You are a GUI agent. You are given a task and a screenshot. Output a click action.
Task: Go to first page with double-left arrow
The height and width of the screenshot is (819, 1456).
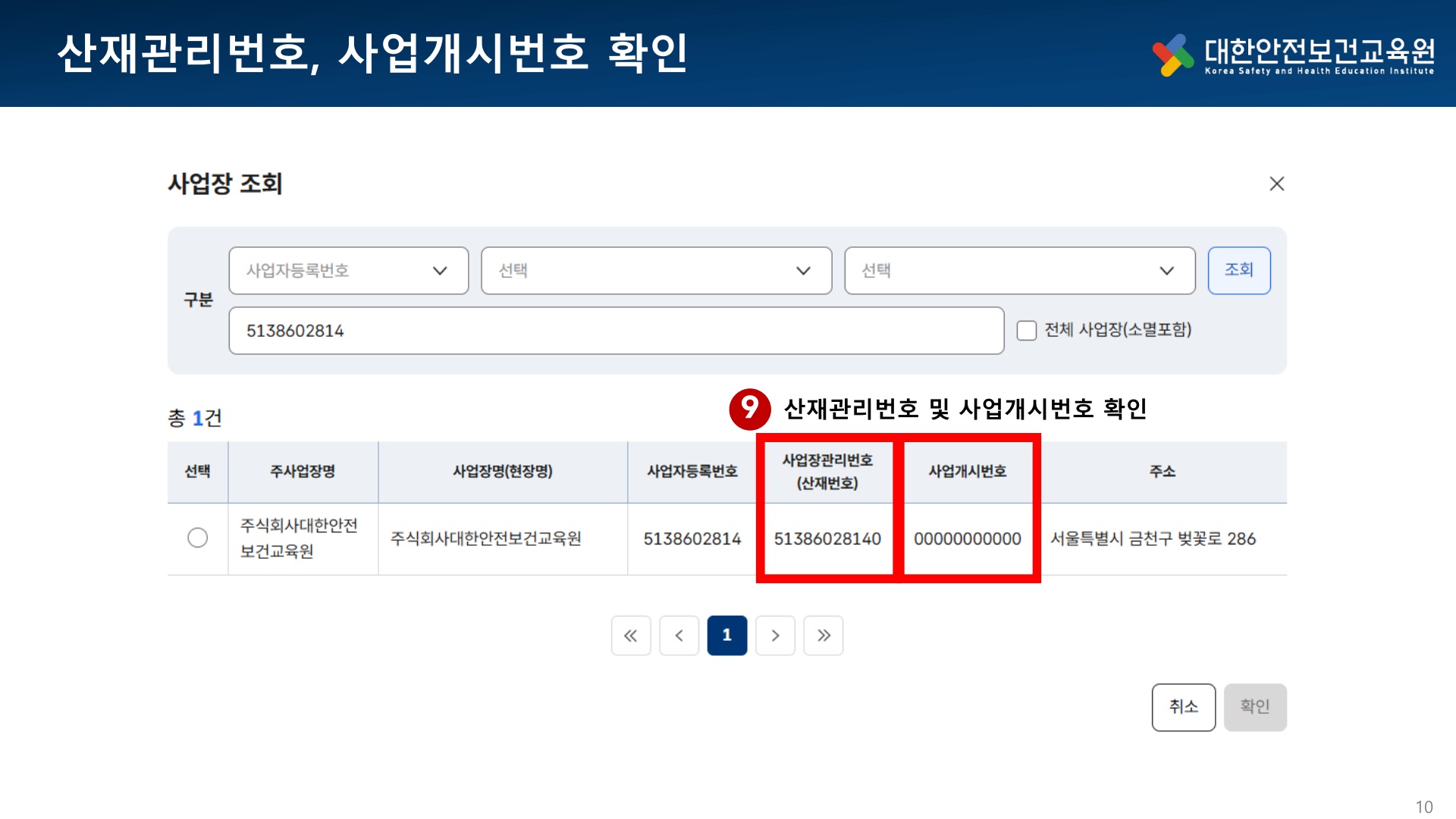[x=630, y=635]
